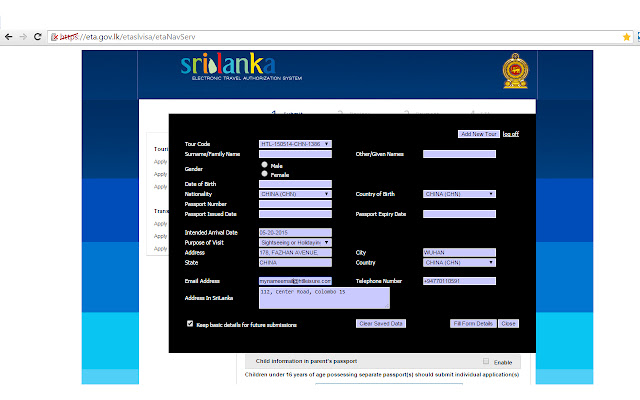Click the browser back arrow
The image size is (640, 400).
click(x=9, y=36)
